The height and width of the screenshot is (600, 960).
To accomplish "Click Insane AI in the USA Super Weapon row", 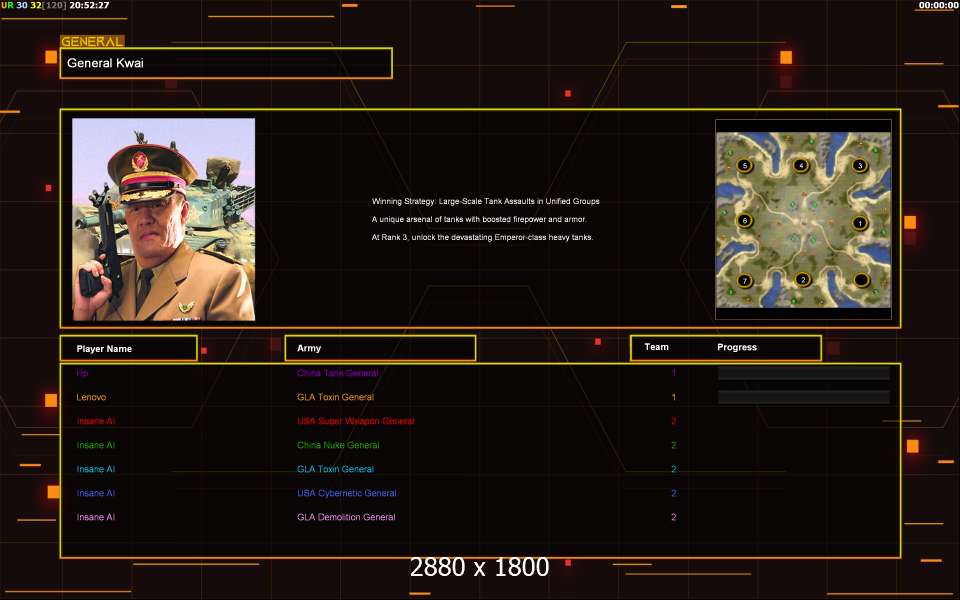I will [96, 421].
